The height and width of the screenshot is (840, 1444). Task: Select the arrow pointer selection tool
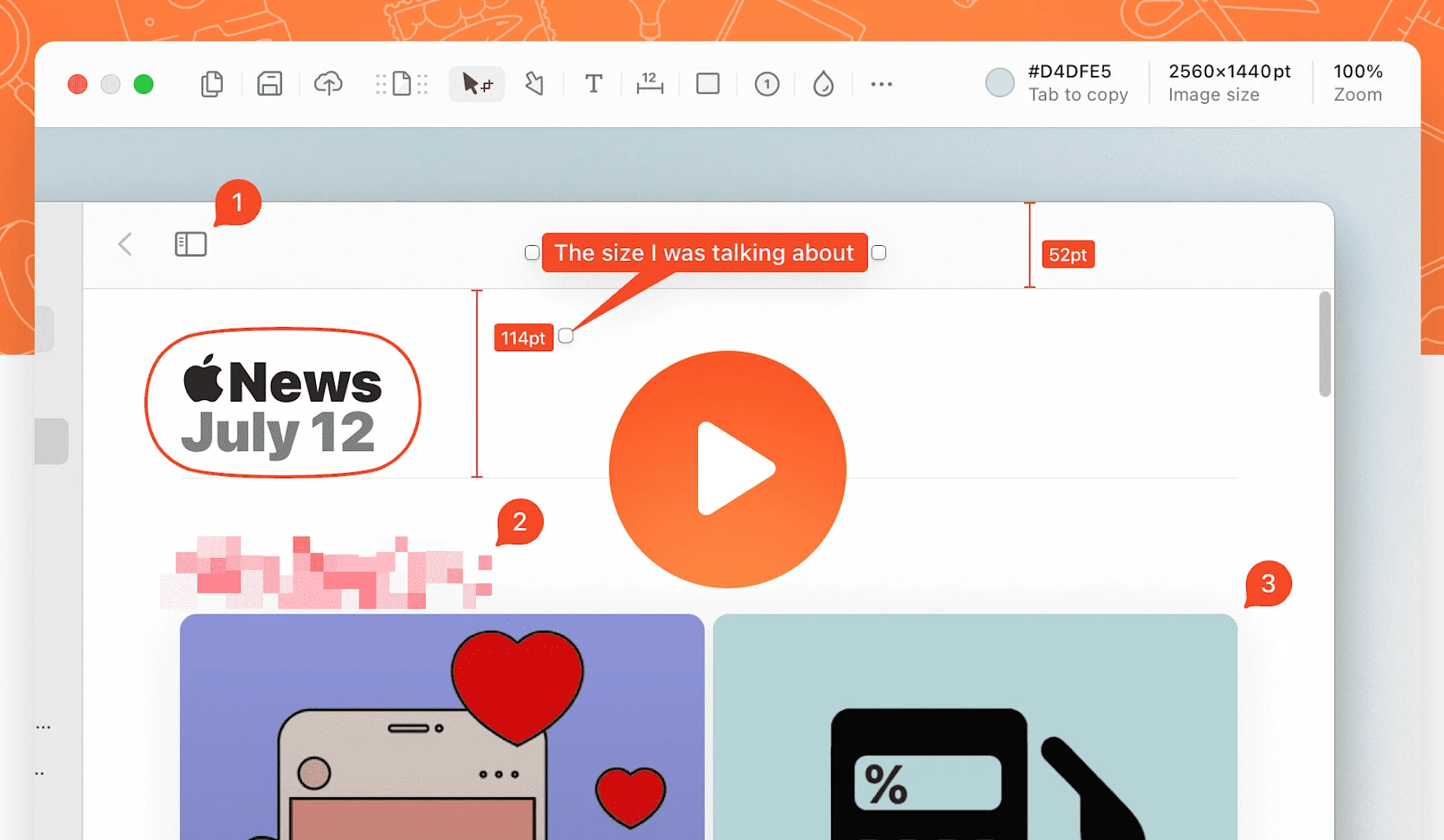[476, 83]
